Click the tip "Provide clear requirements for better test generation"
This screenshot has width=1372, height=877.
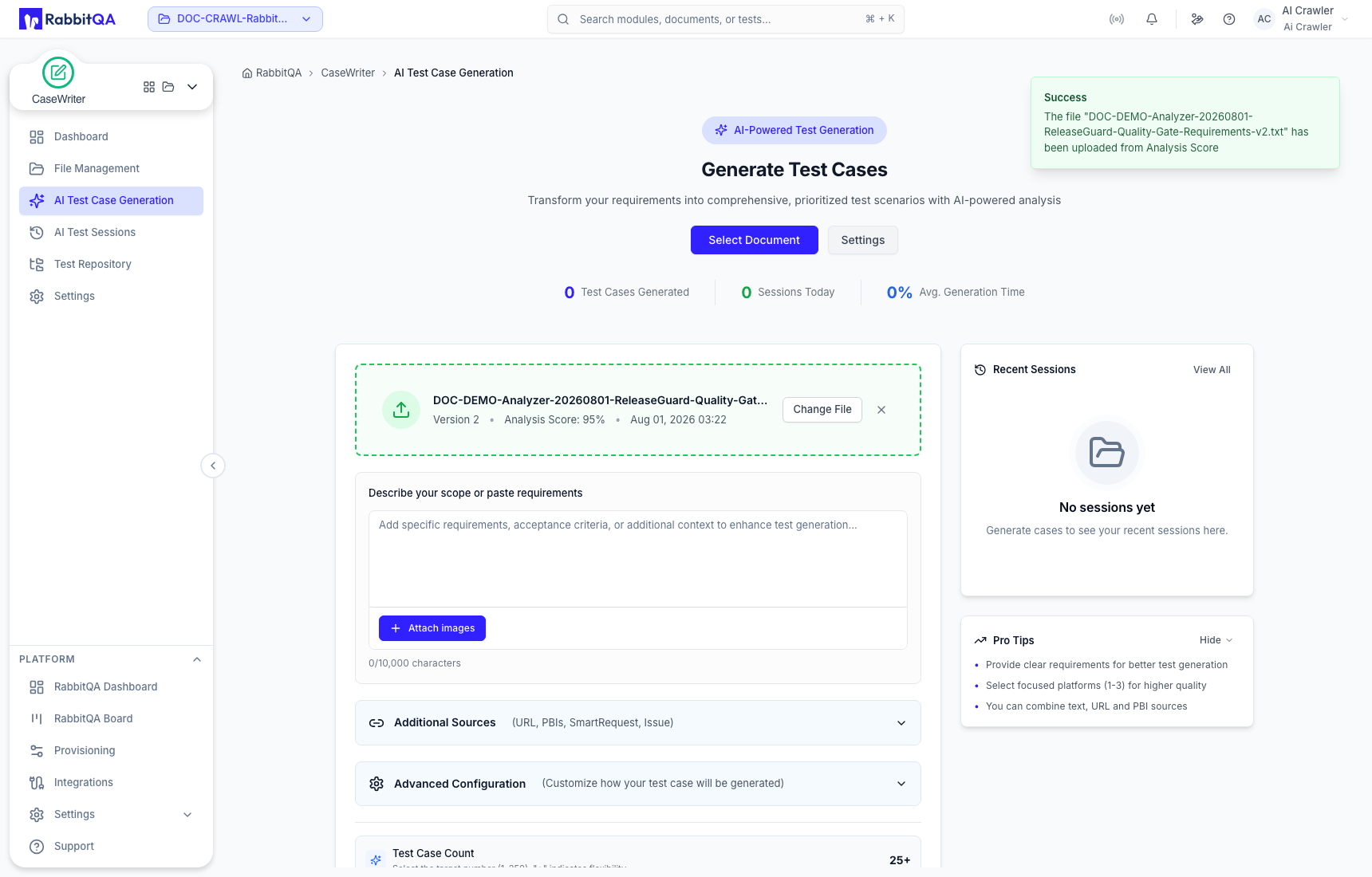pos(1106,665)
